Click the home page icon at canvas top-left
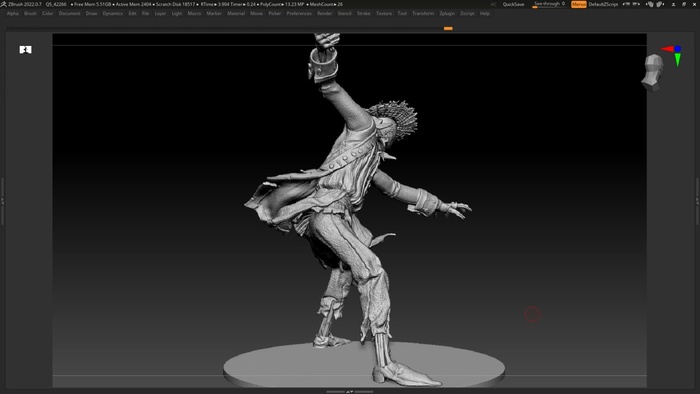This screenshot has width=700, height=394. [x=25, y=50]
